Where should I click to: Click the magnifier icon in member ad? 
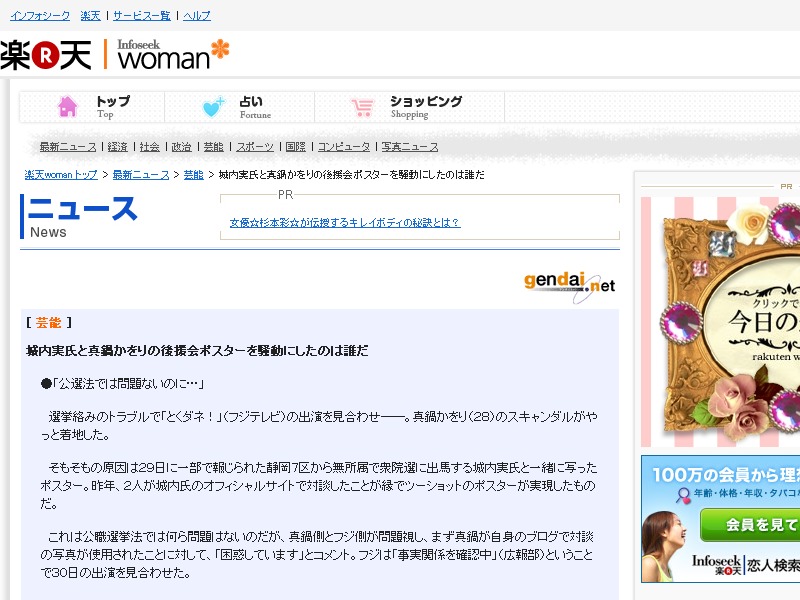point(683,494)
